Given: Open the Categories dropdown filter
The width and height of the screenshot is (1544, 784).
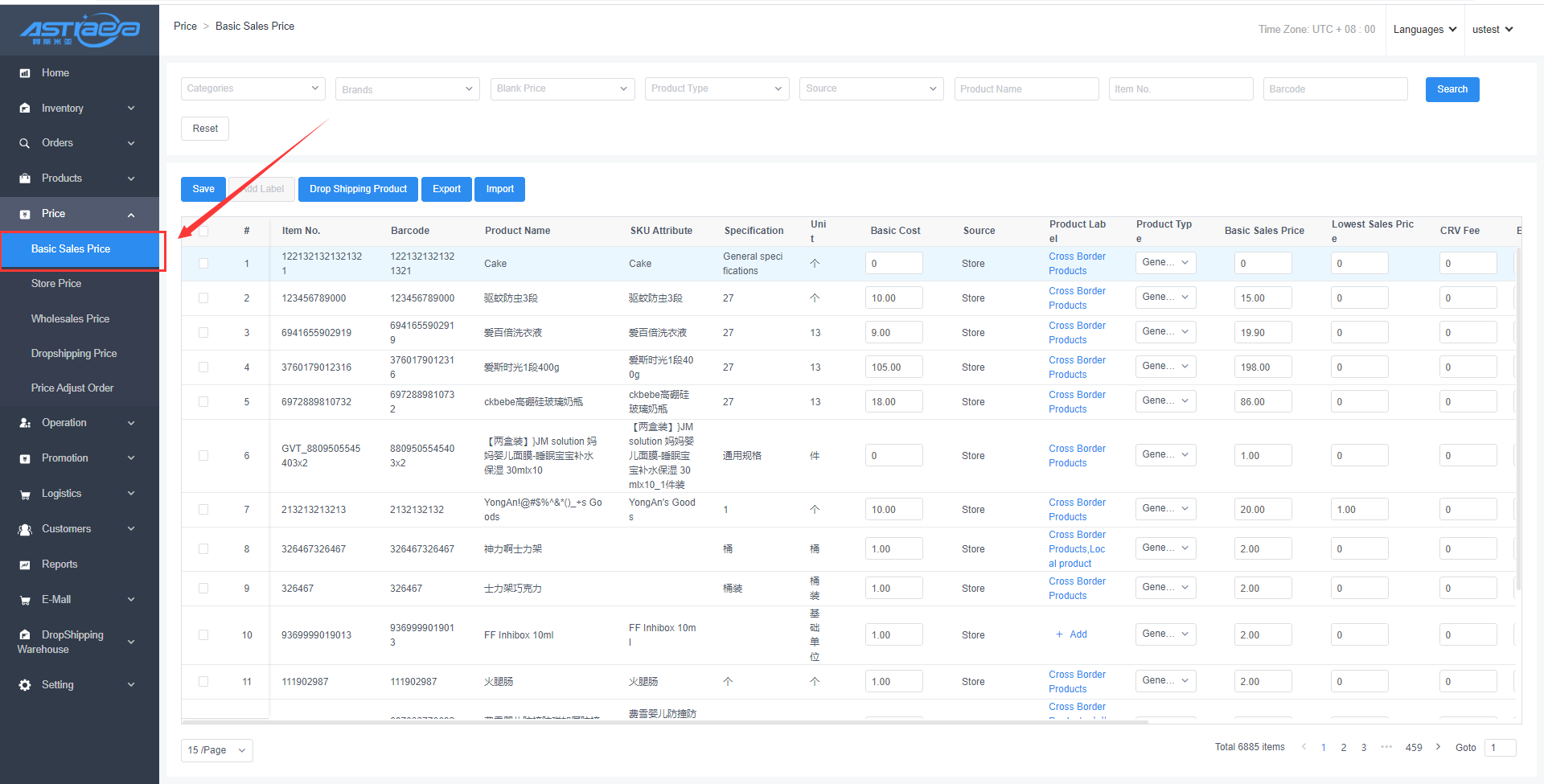Looking at the screenshot, I should (253, 88).
